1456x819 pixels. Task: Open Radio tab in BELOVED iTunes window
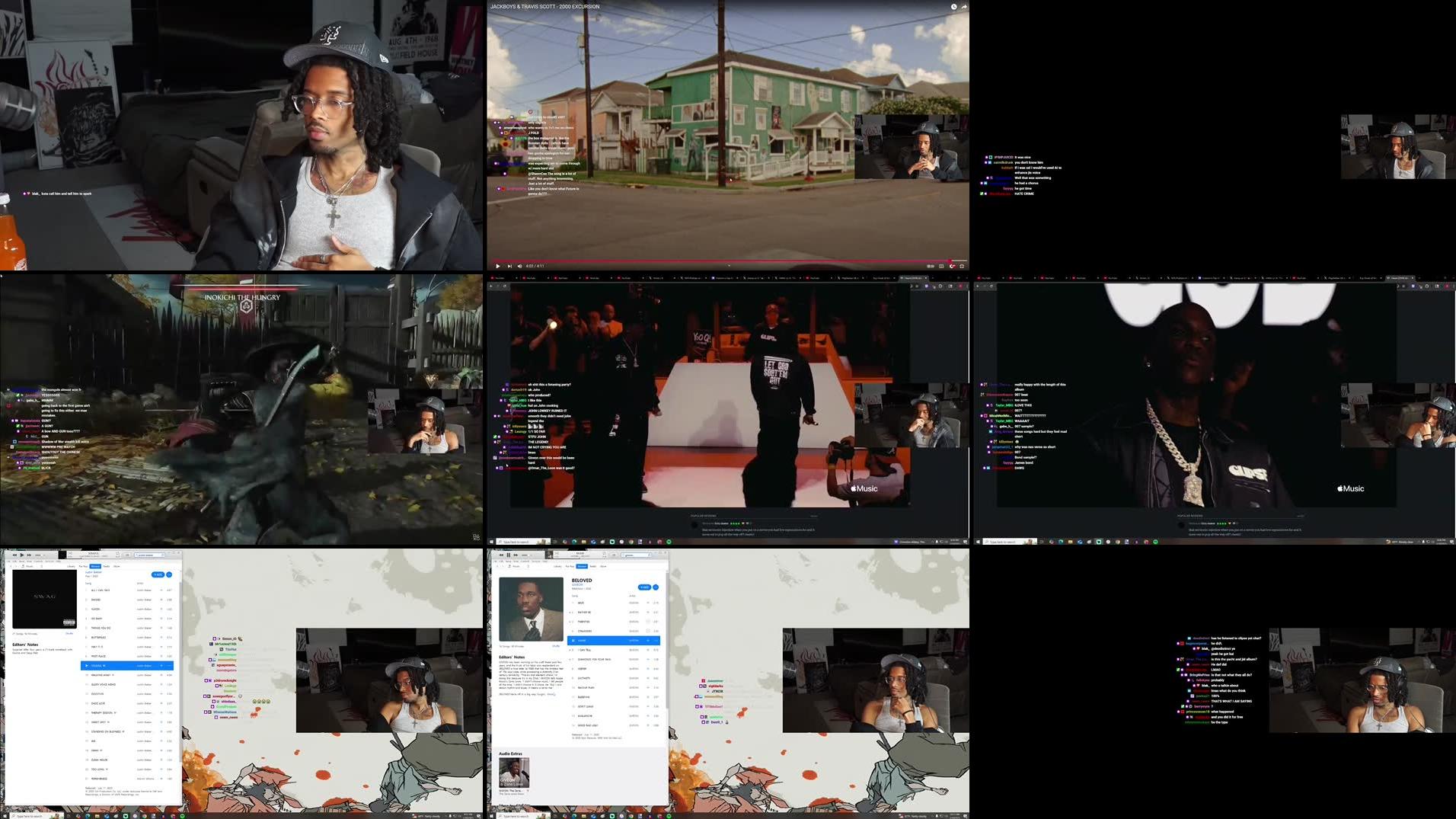pyautogui.click(x=593, y=566)
